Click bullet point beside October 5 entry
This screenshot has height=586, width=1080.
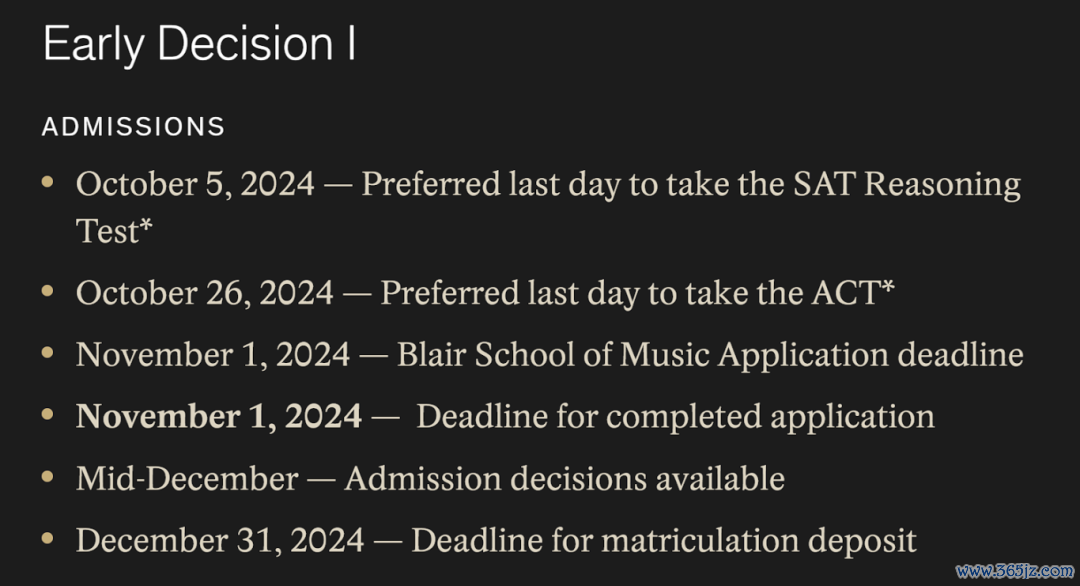click(x=48, y=182)
